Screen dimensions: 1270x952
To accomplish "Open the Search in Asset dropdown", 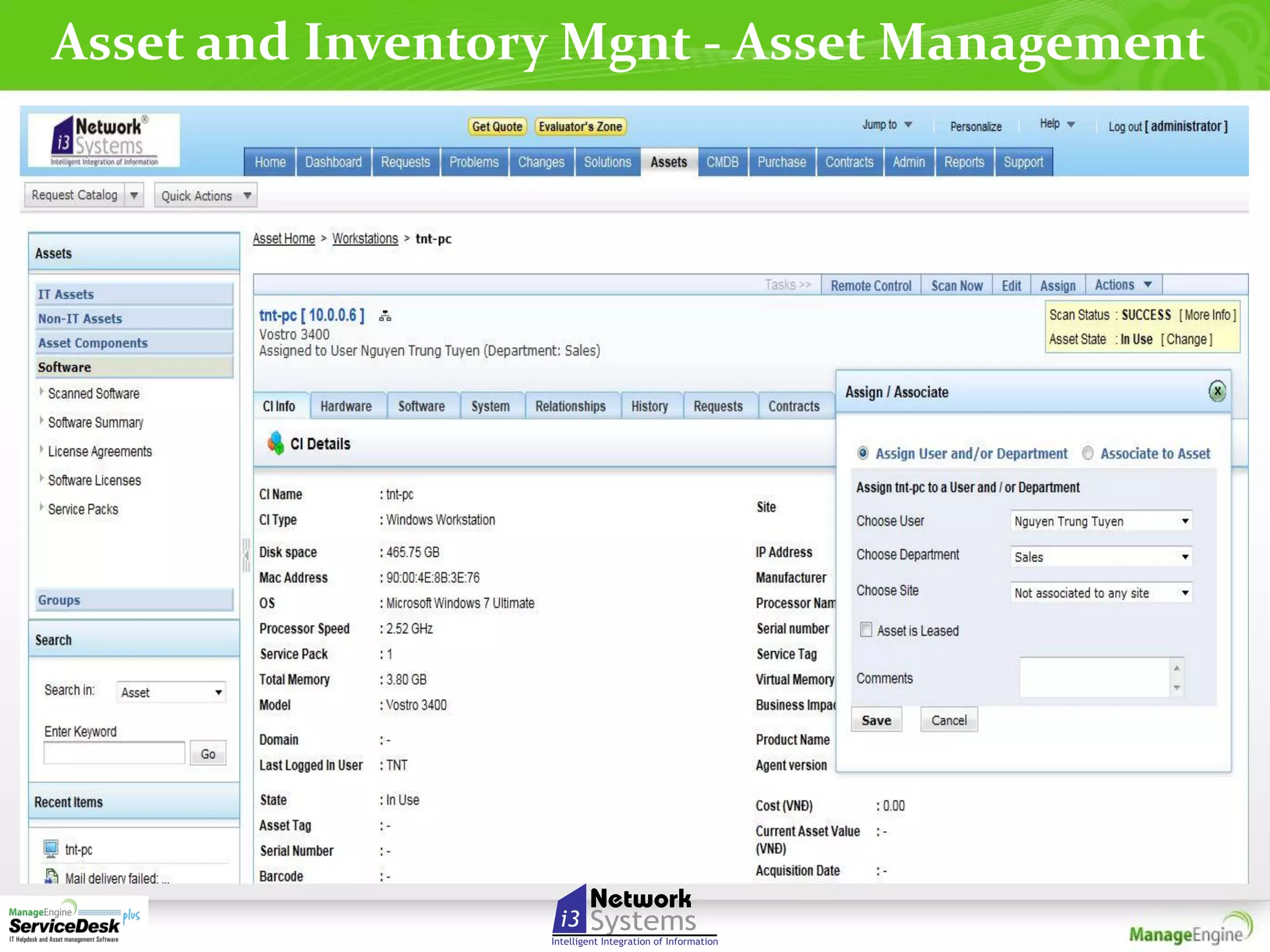I will click(x=171, y=692).
